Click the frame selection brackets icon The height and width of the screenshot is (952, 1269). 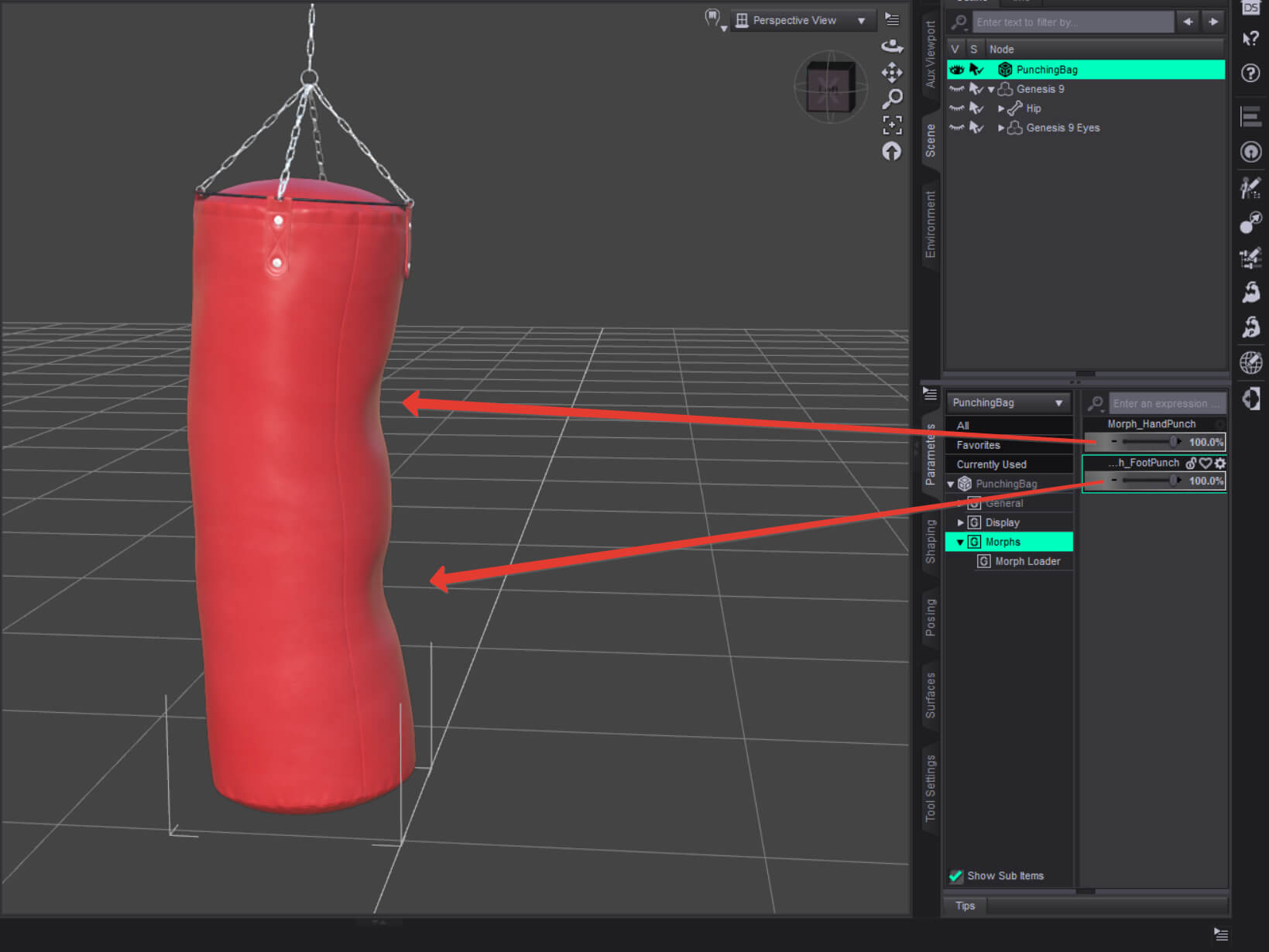[x=892, y=125]
